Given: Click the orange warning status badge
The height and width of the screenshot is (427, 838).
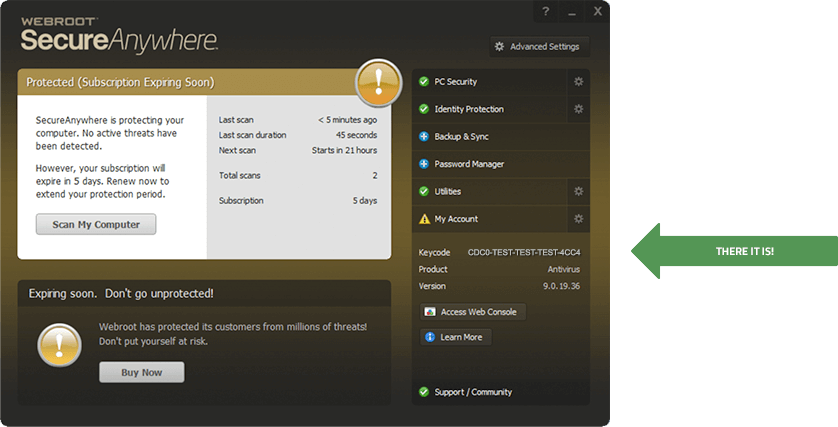Looking at the screenshot, I should [379, 82].
